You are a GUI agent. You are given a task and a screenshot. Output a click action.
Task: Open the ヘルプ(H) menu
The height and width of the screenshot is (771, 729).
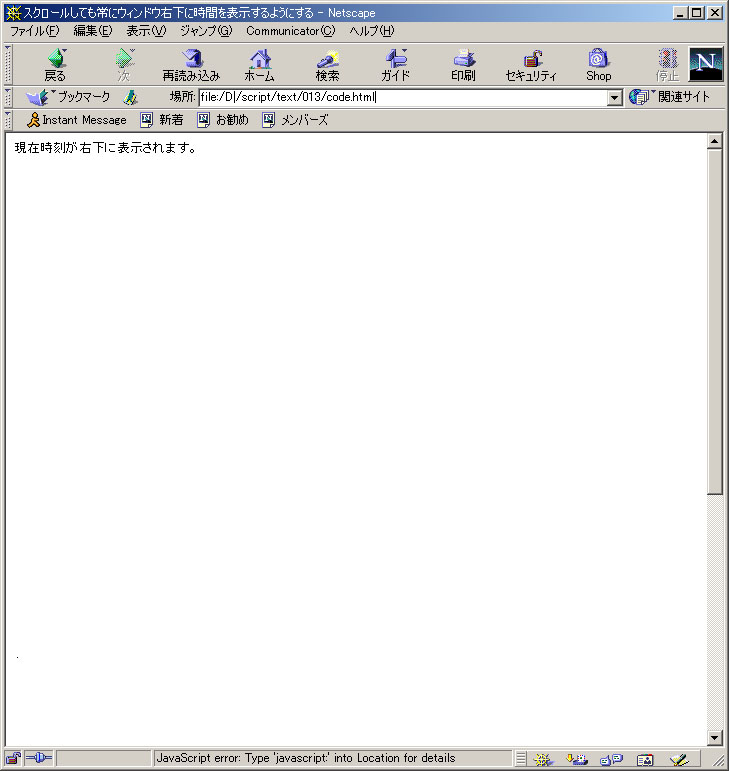(x=372, y=31)
